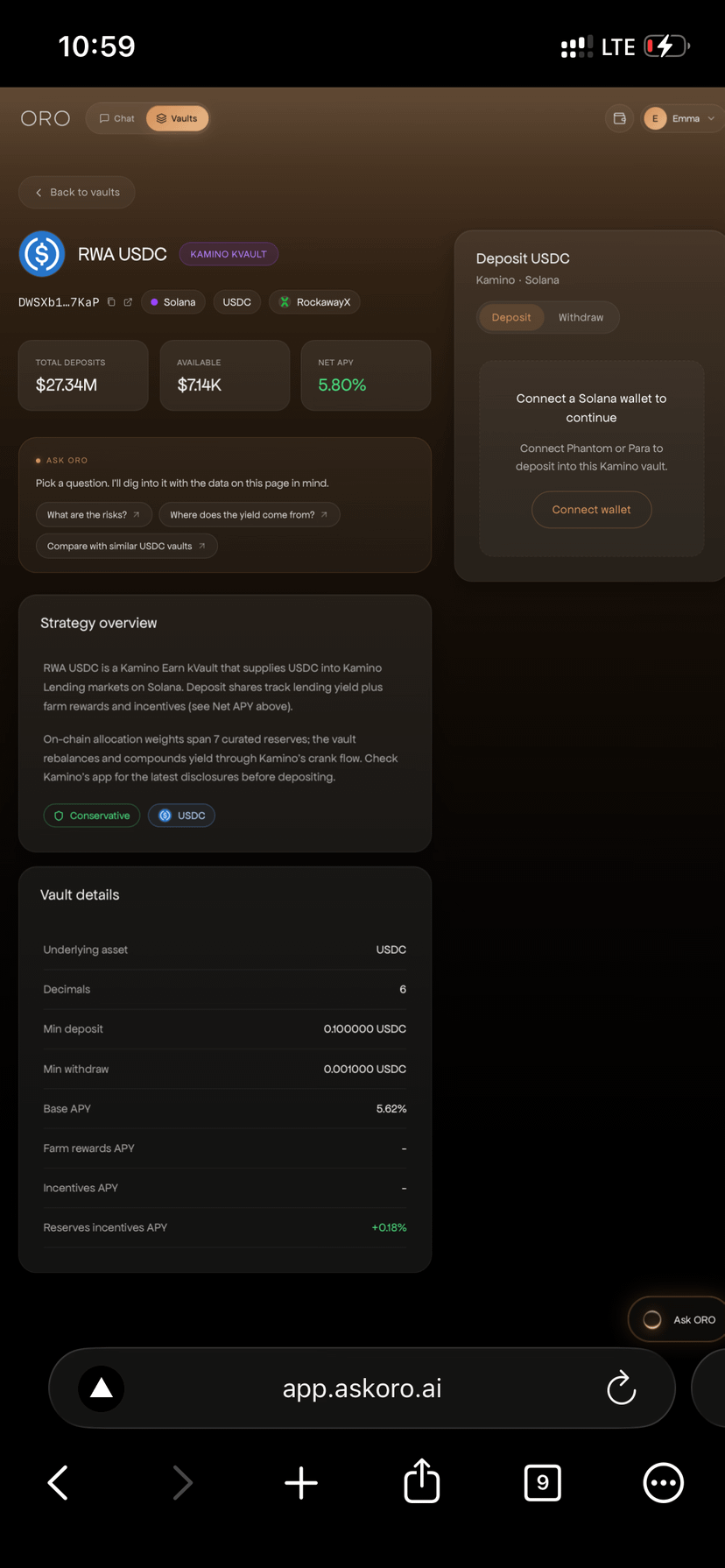This screenshot has width=725, height=1568.
Task: Select the Vaults tab
Action: 177,118
